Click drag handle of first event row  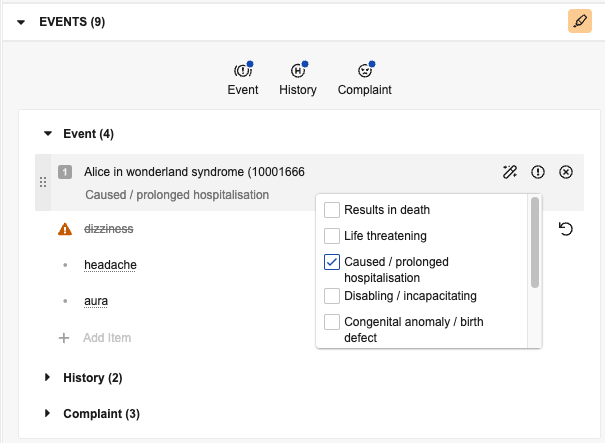point(42,183)
